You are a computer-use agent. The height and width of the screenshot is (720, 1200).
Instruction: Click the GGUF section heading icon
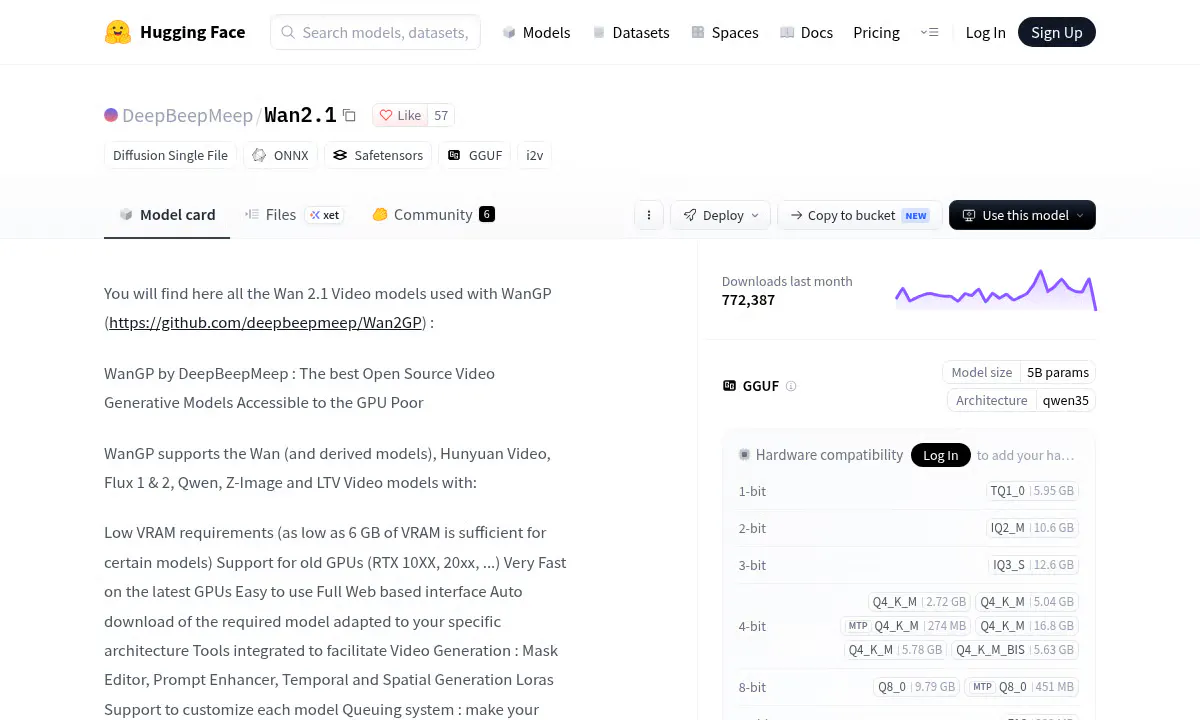pyautogui.click(x=729, y=386)
